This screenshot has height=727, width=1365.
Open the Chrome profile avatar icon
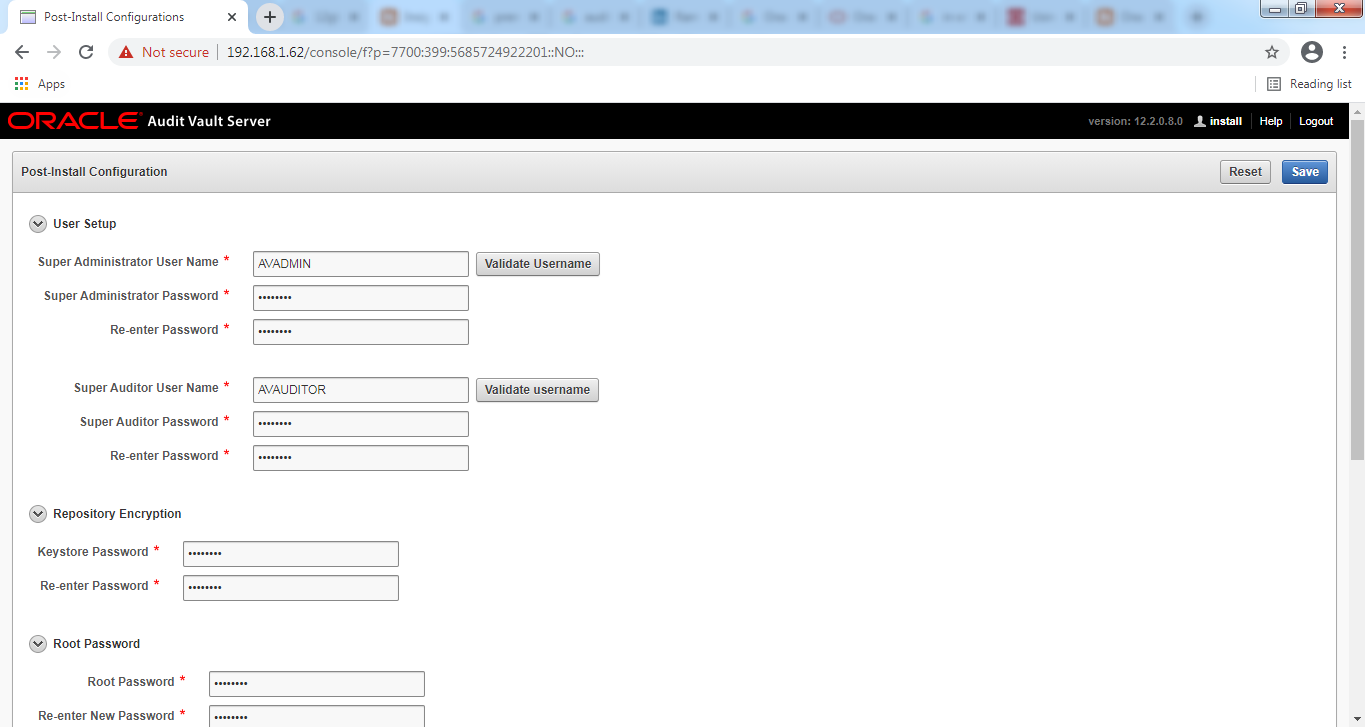[1312, 52]
